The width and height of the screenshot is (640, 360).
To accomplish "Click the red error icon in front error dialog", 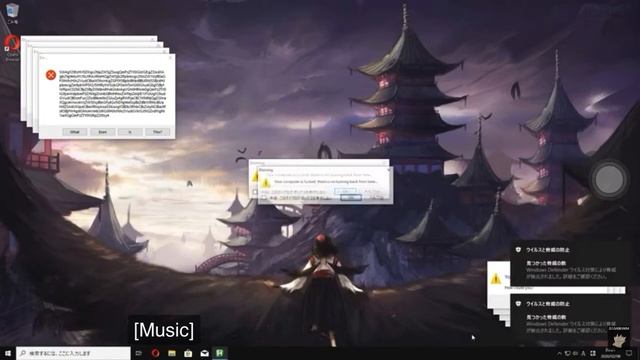I will [x=51, y=75].
